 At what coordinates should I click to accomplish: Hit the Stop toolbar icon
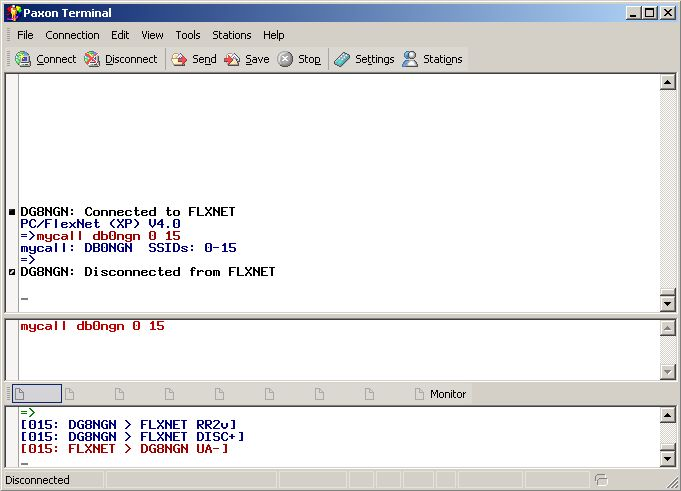pyautogui.click(x=286, y=59)
